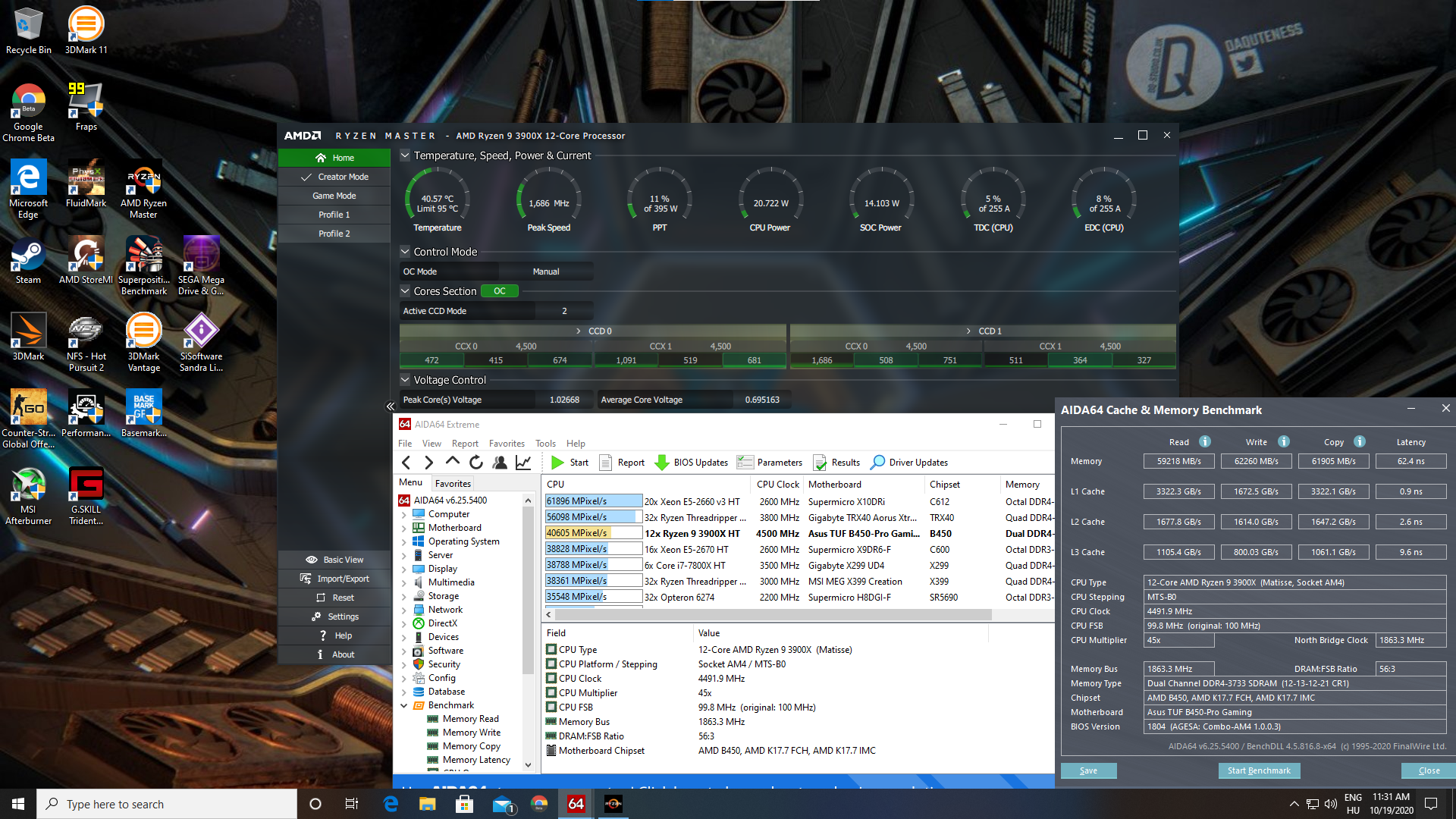
Task: Click AIDA64 toolbar back arrow
Action: pos(406,463)
